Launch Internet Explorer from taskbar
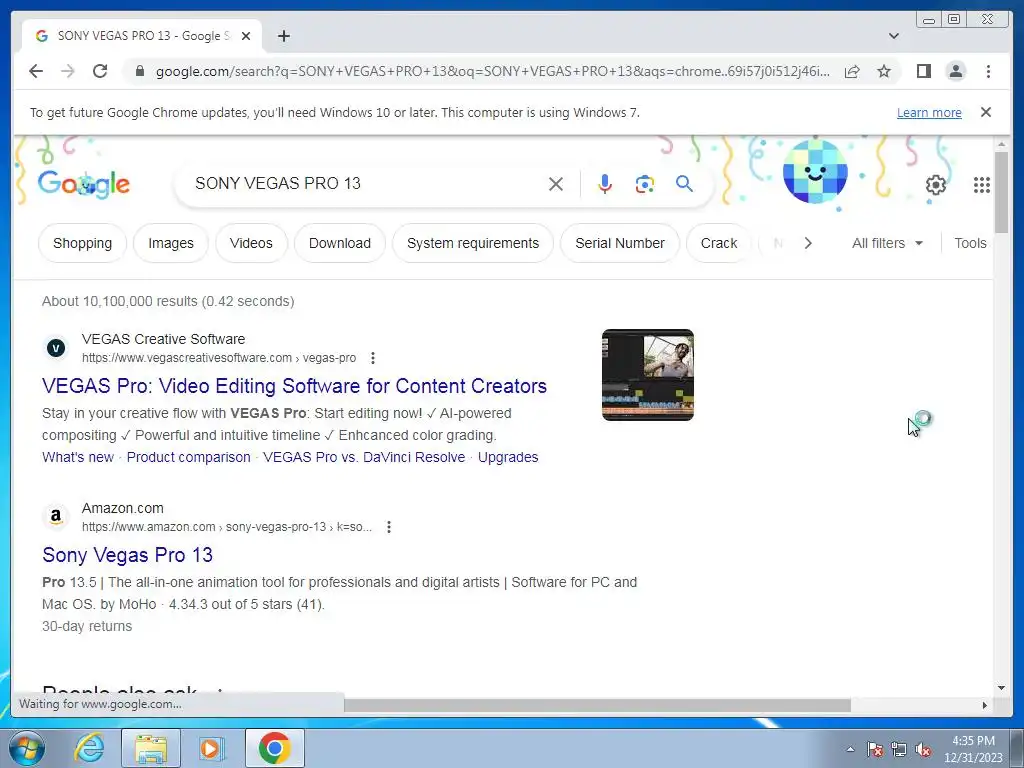Image resolution: width=1024 pixels, height=768 pixels. 88,748
